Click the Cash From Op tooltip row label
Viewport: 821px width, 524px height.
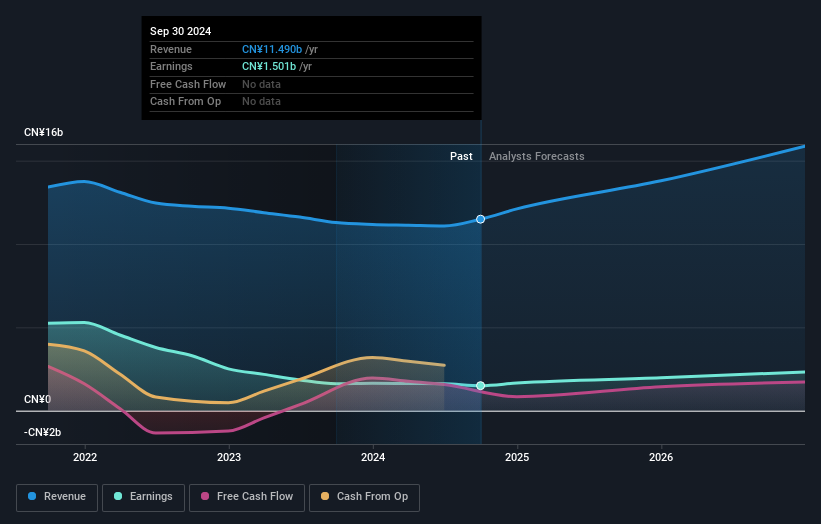click(x=185, y=102)
